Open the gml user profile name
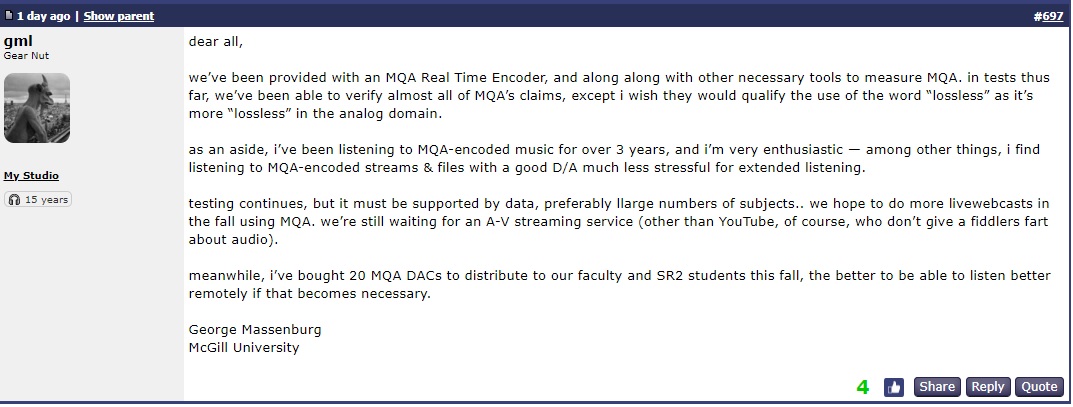1073x407 pixels. click(18, 41)
